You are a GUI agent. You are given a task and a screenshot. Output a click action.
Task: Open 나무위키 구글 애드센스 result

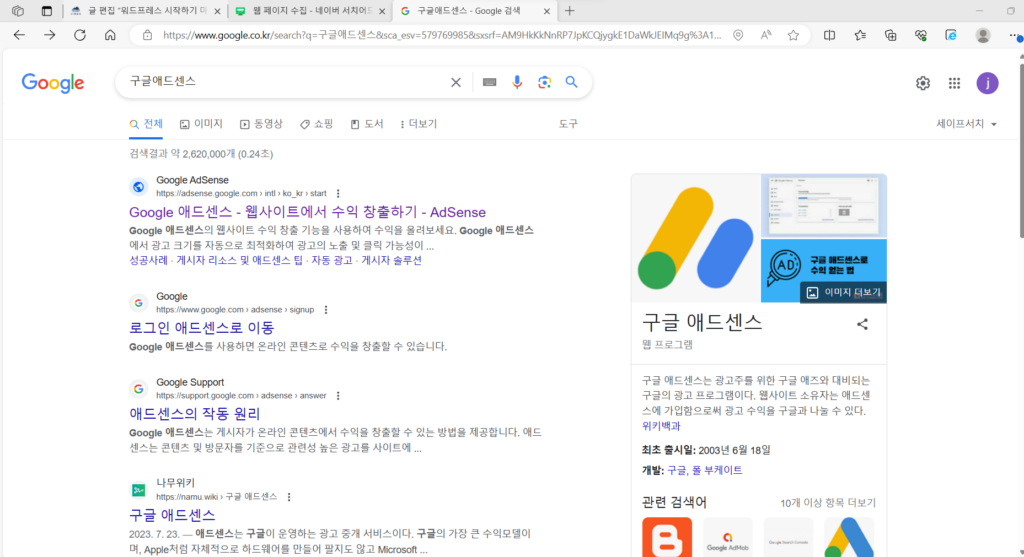(x=172, y=515)
